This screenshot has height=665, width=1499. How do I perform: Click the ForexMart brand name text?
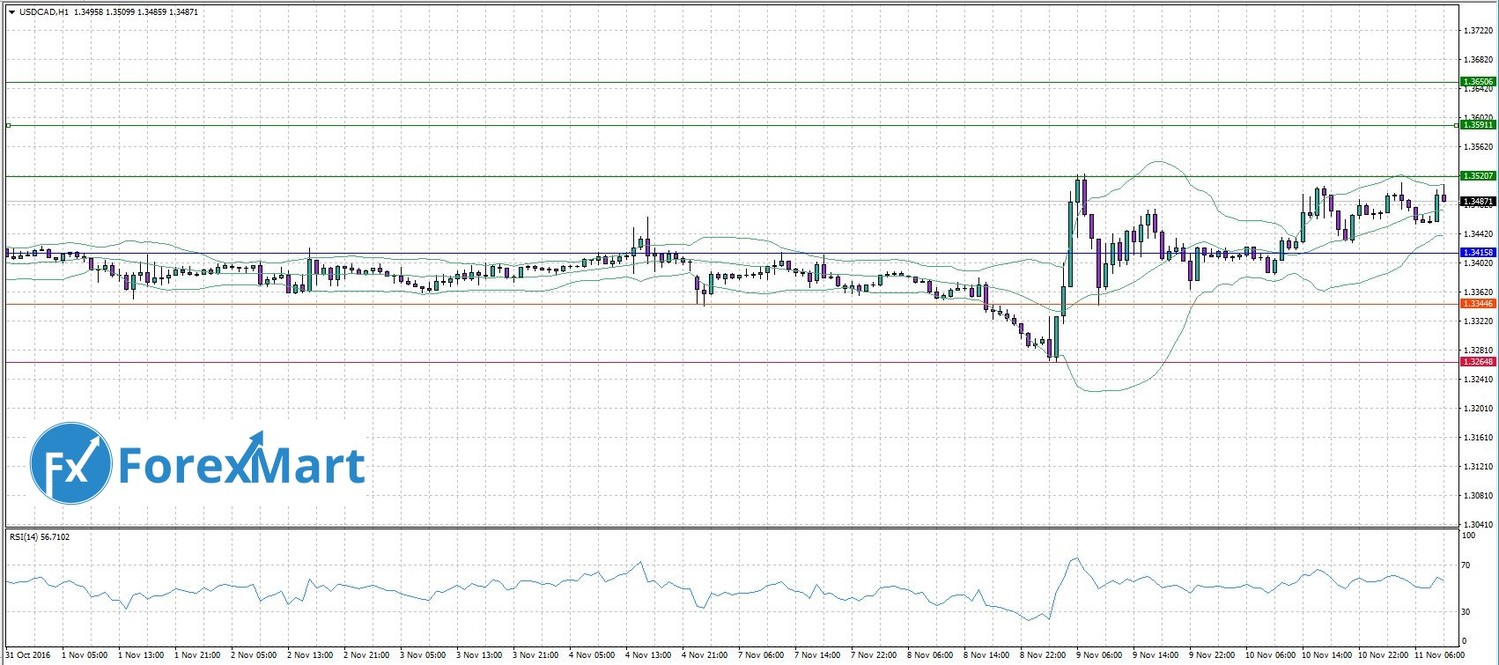pyautogui.click(x=242, y=465)
